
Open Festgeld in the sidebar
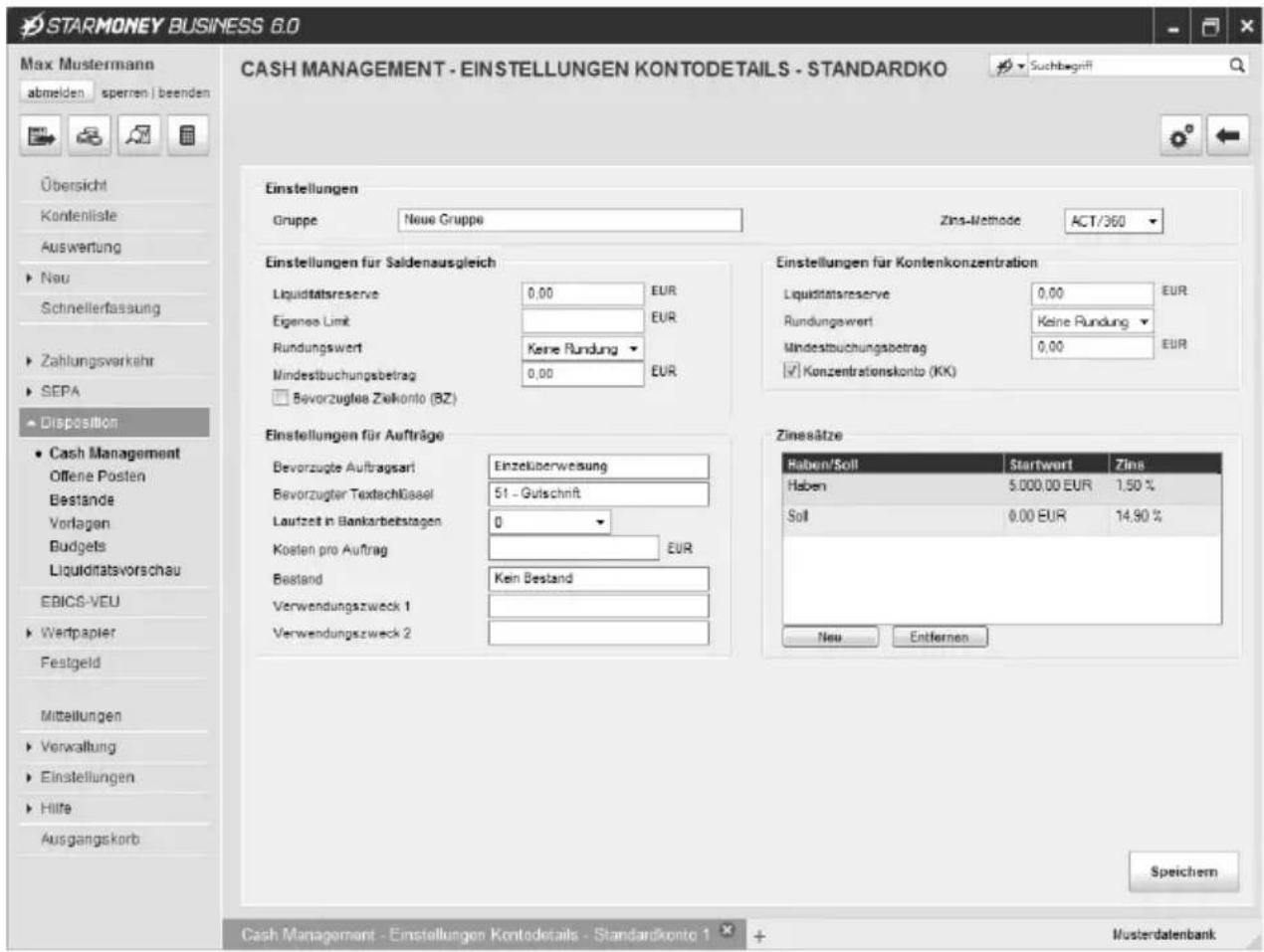70,663
